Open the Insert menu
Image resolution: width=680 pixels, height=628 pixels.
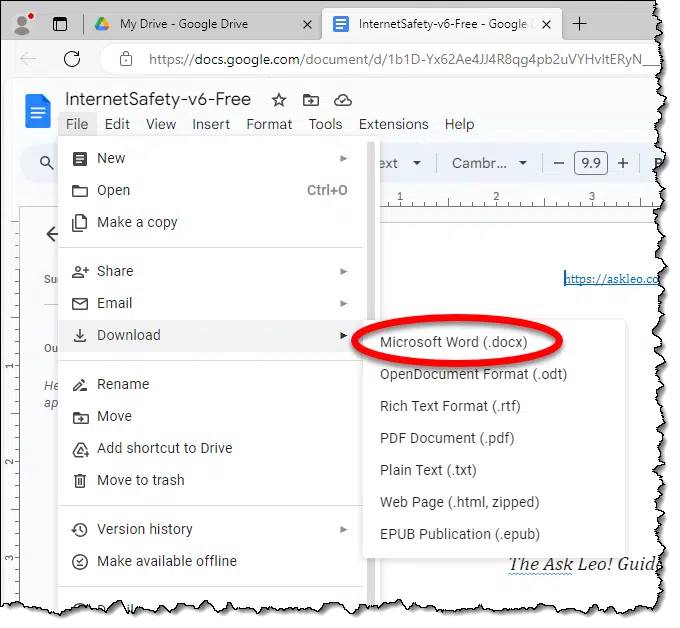click(211, 124)
